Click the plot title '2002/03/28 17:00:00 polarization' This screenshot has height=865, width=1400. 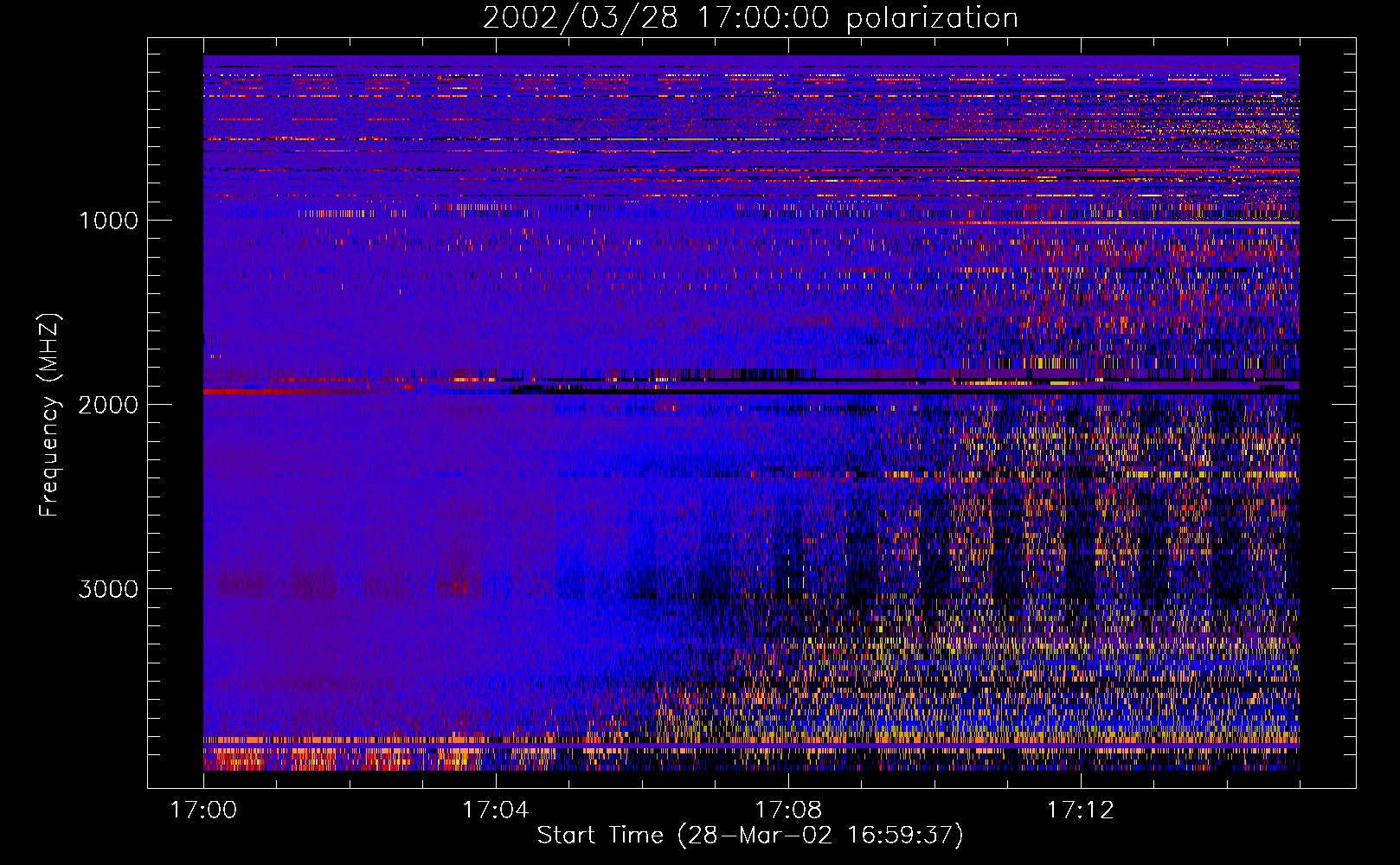[x=750, y=18]
